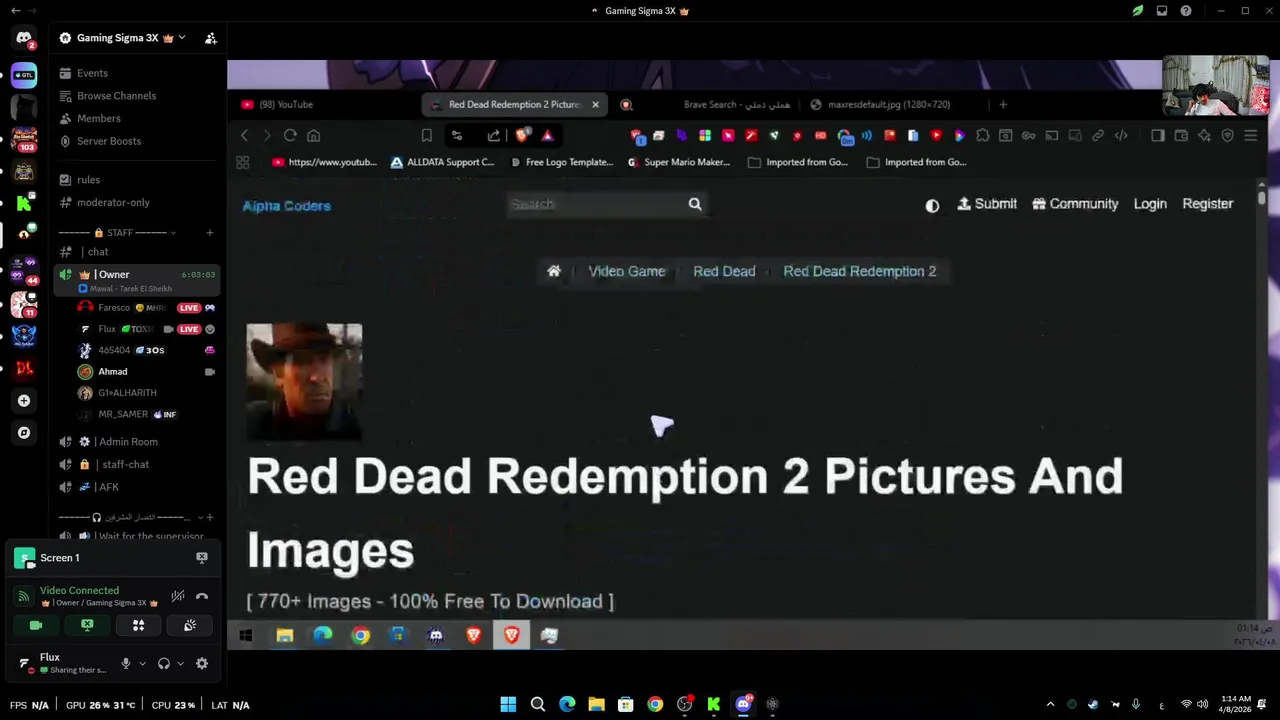1280x720 pixels.
Task: Click Alpha Coders site logo
Action: [x=286, y=206]
